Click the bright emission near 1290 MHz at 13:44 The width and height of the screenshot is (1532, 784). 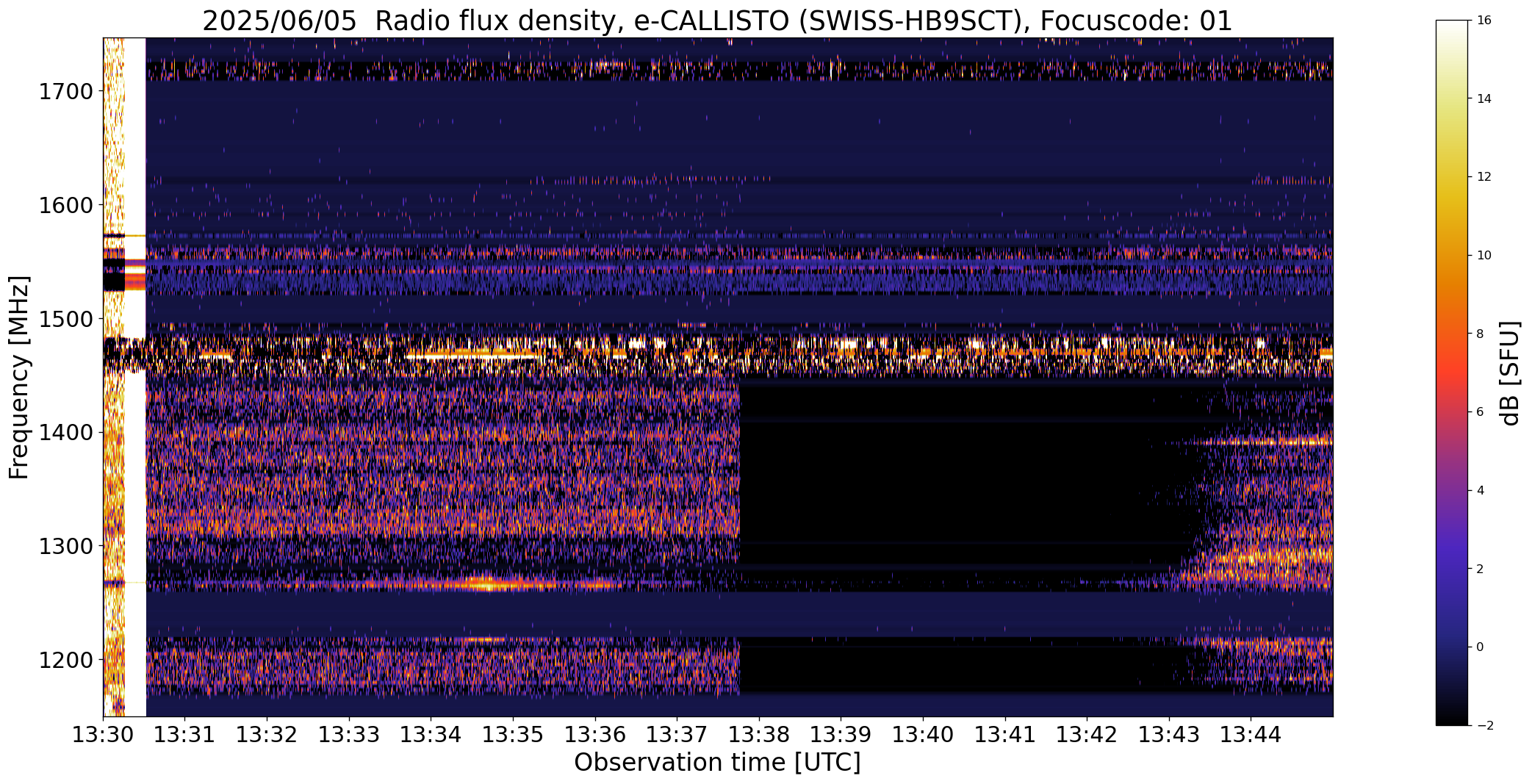1251,556
